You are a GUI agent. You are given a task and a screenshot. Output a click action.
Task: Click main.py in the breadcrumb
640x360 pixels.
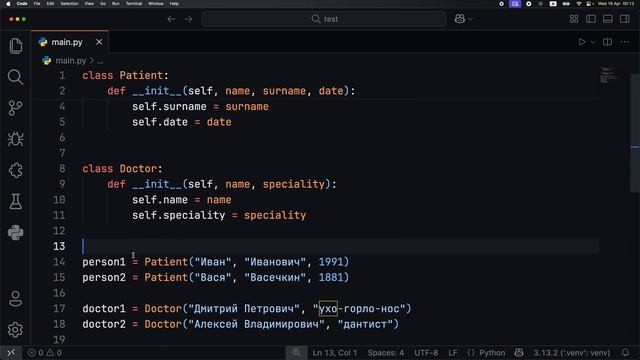(x=71, y=61)
